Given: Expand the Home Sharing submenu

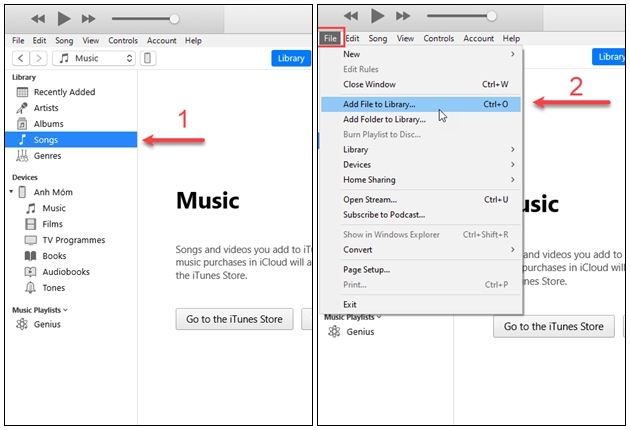Looking at the screenshot, I should tap(421, 180).
